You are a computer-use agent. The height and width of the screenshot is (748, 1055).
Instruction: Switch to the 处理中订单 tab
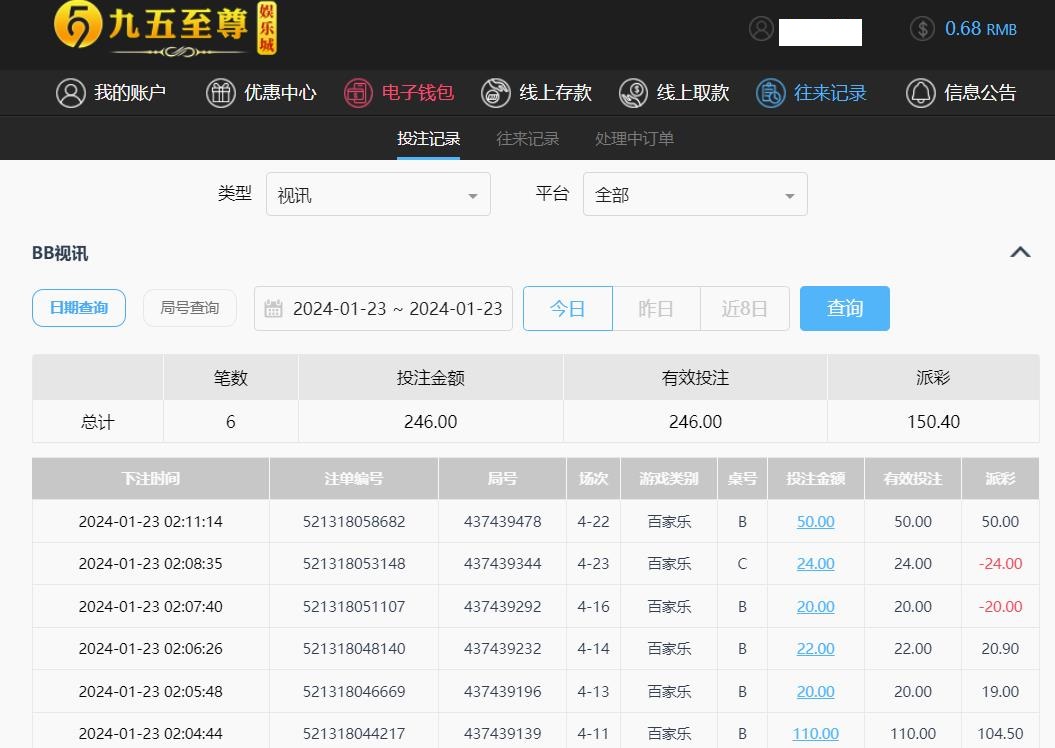click(634, 139)
